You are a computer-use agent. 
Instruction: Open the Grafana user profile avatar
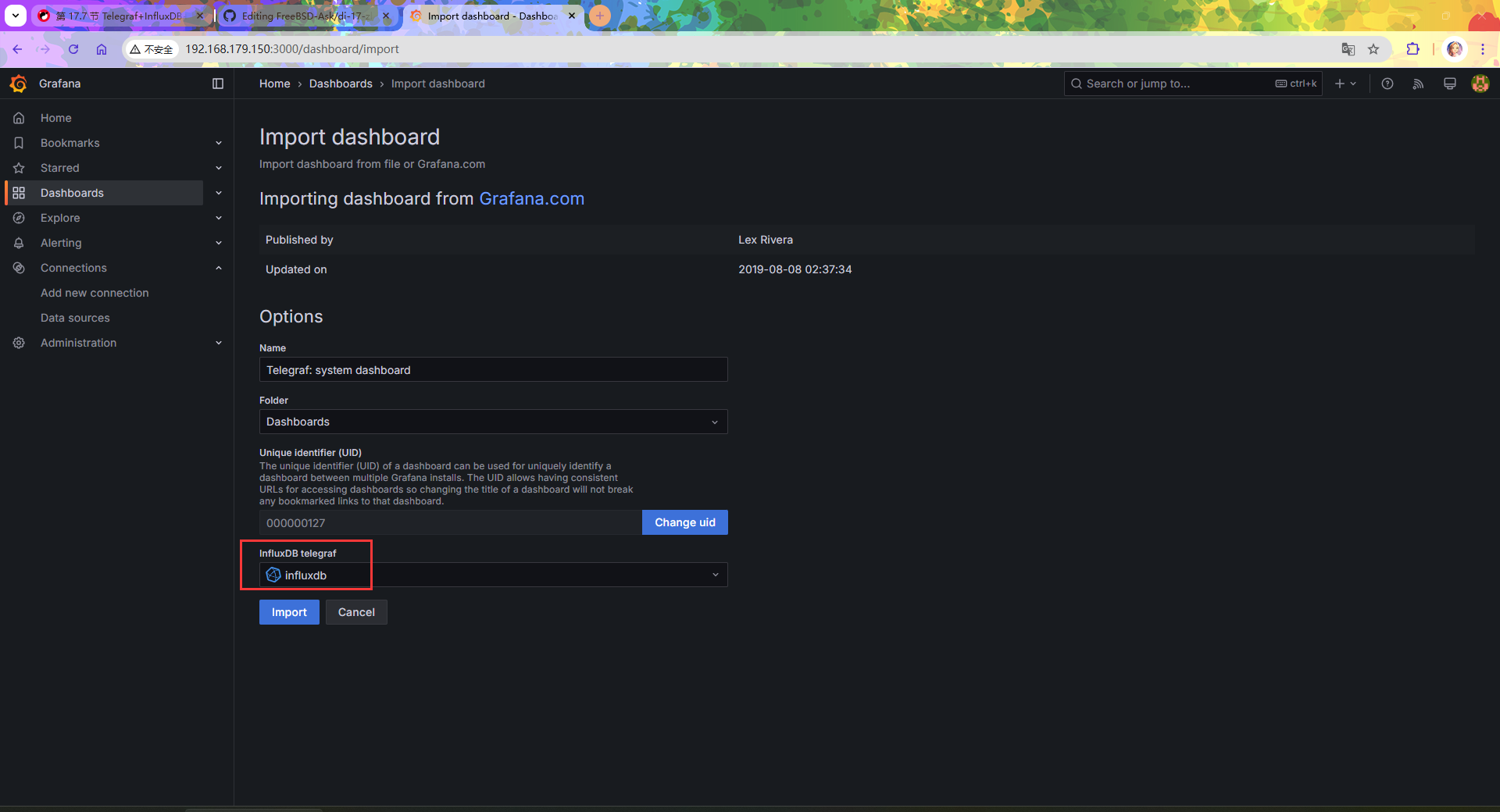click(1480, 84)
